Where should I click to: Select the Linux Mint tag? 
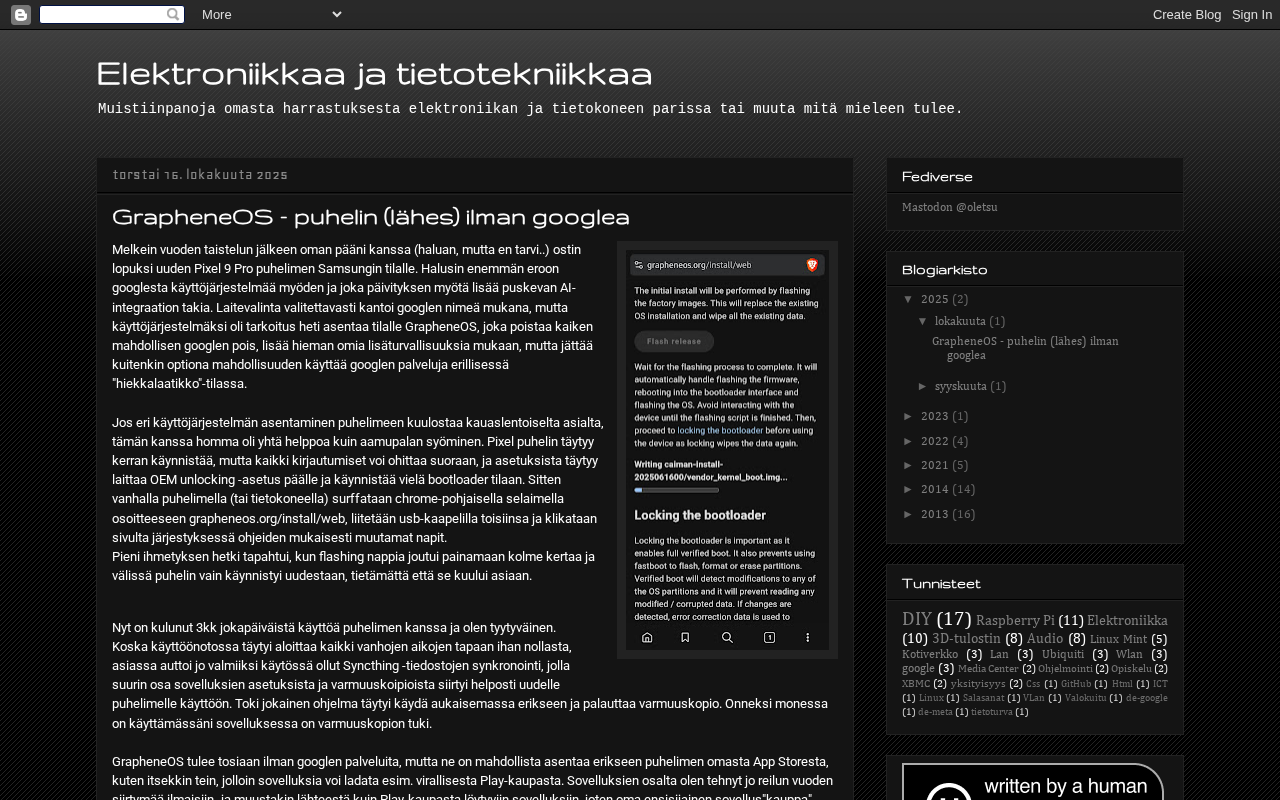1118,639
